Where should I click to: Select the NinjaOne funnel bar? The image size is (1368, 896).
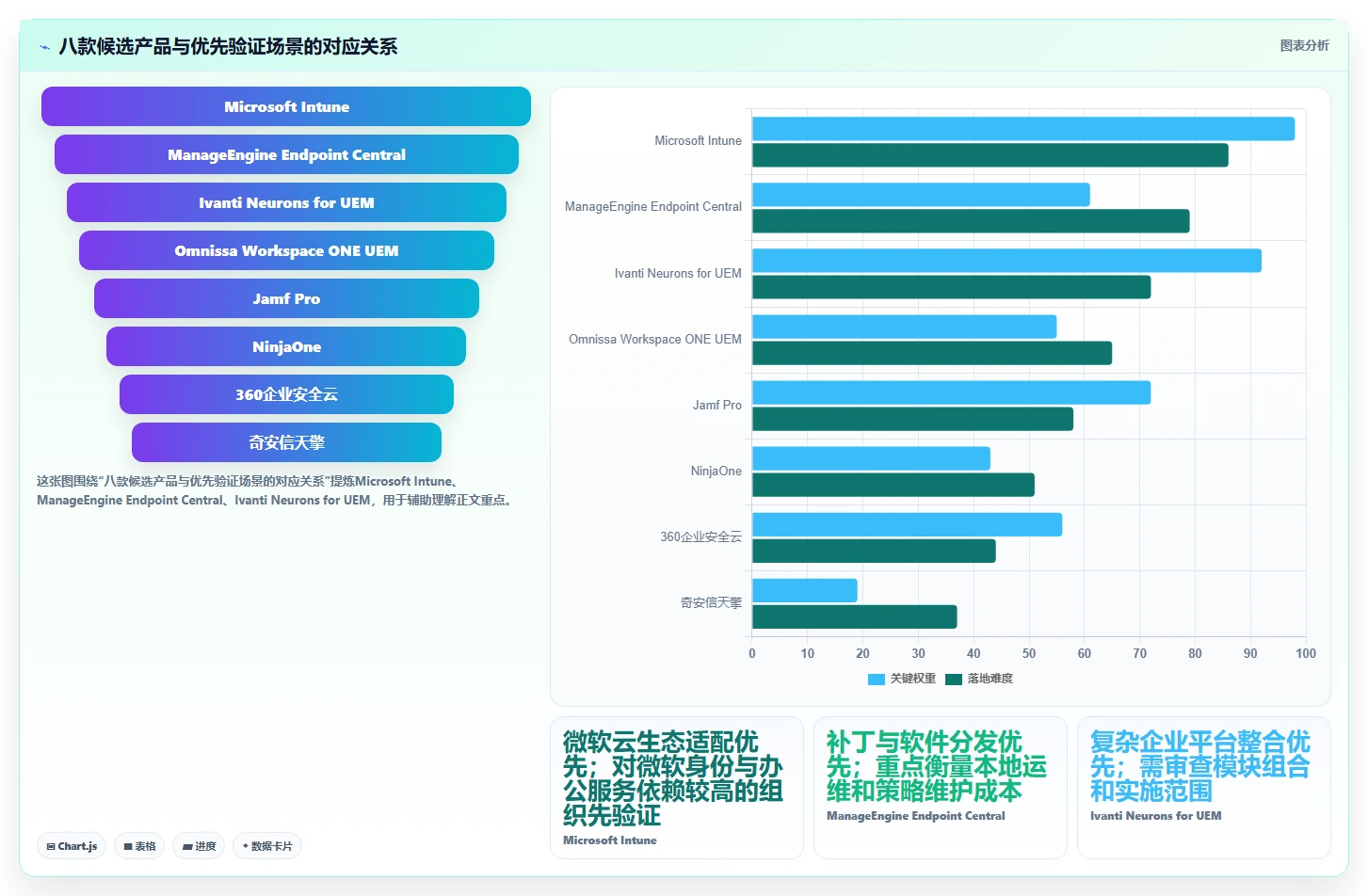(286, 346)
